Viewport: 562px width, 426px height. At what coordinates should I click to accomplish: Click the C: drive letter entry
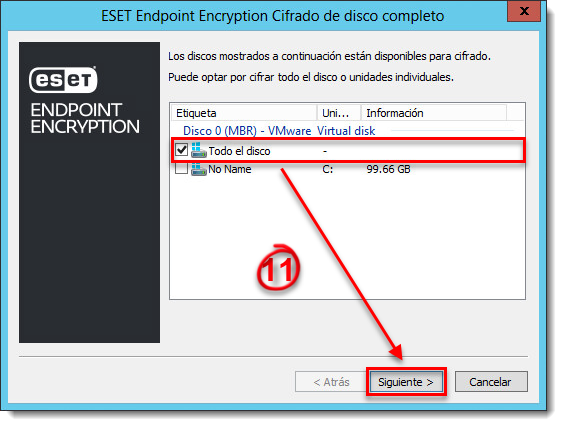point(328,169)
